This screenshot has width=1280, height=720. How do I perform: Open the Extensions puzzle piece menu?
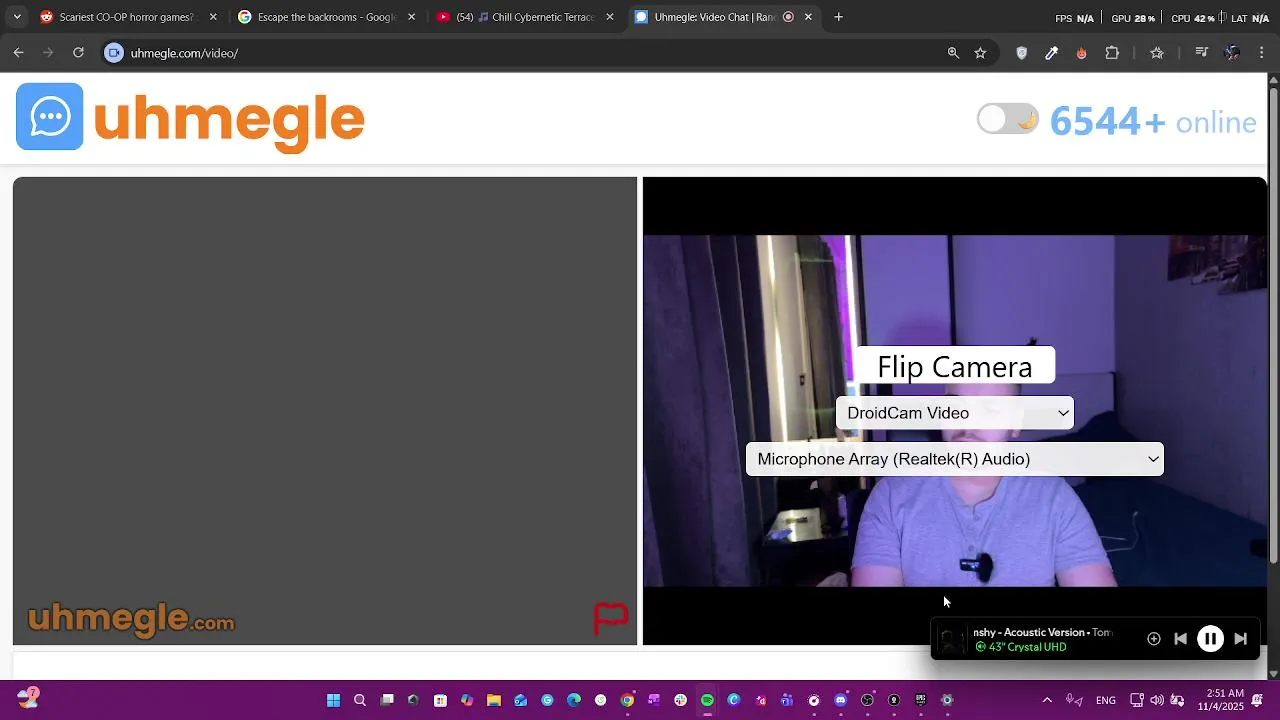[1112, 53]
